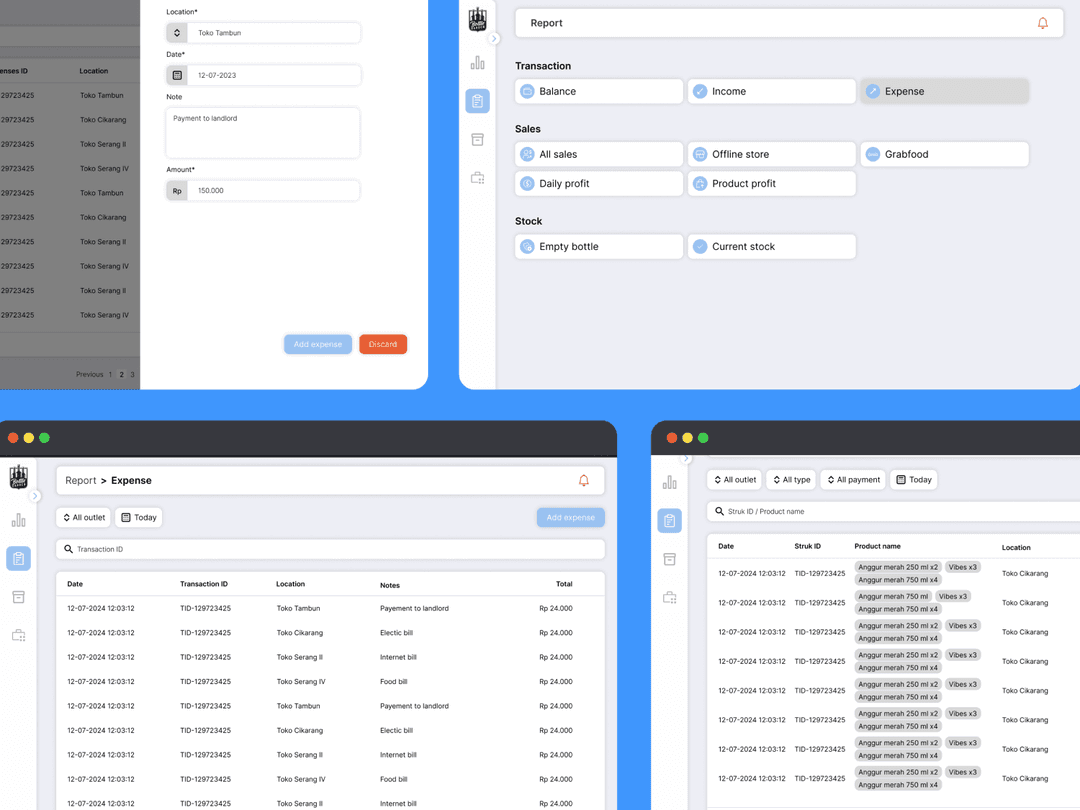Click Add expense button in the form
Screen dimensions: 1080x810
[x=318, y=344]
